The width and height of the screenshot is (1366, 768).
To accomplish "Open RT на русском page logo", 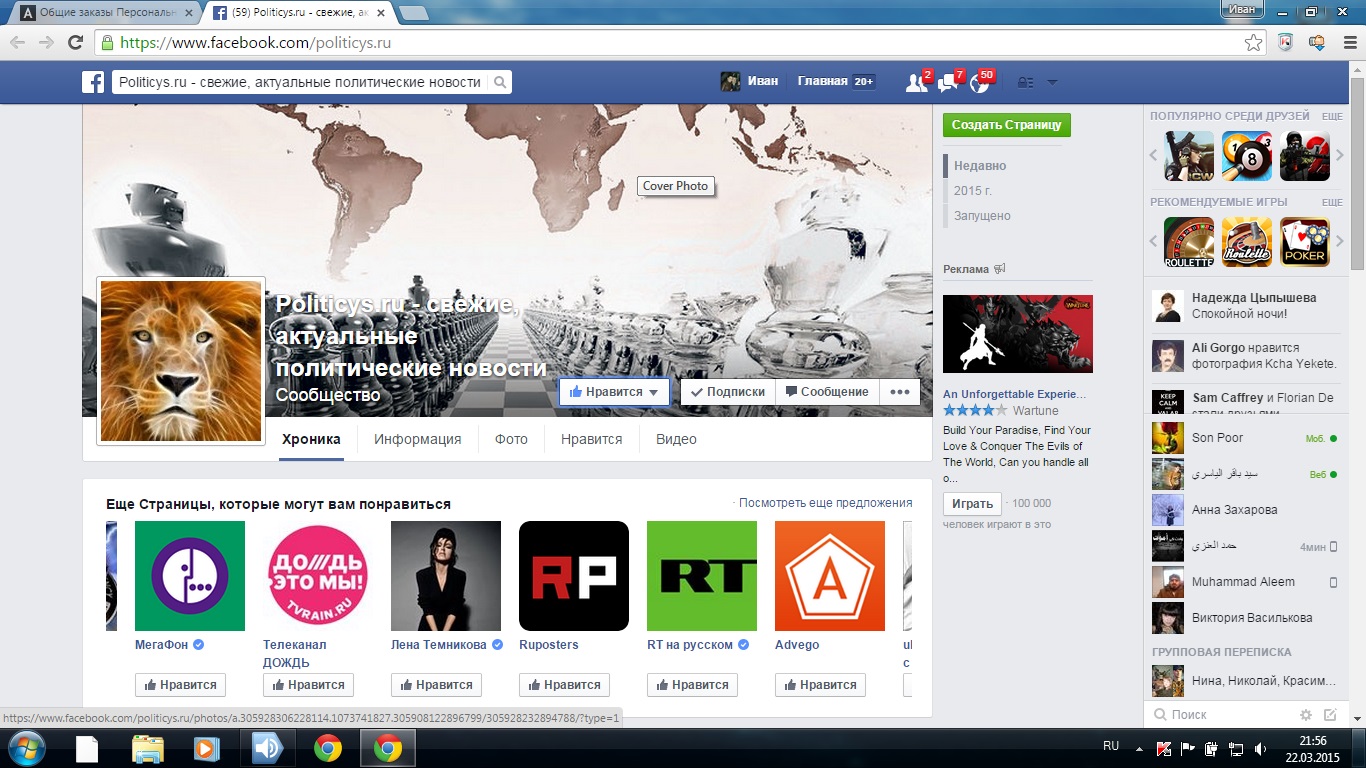I will [x=702, y=576].
